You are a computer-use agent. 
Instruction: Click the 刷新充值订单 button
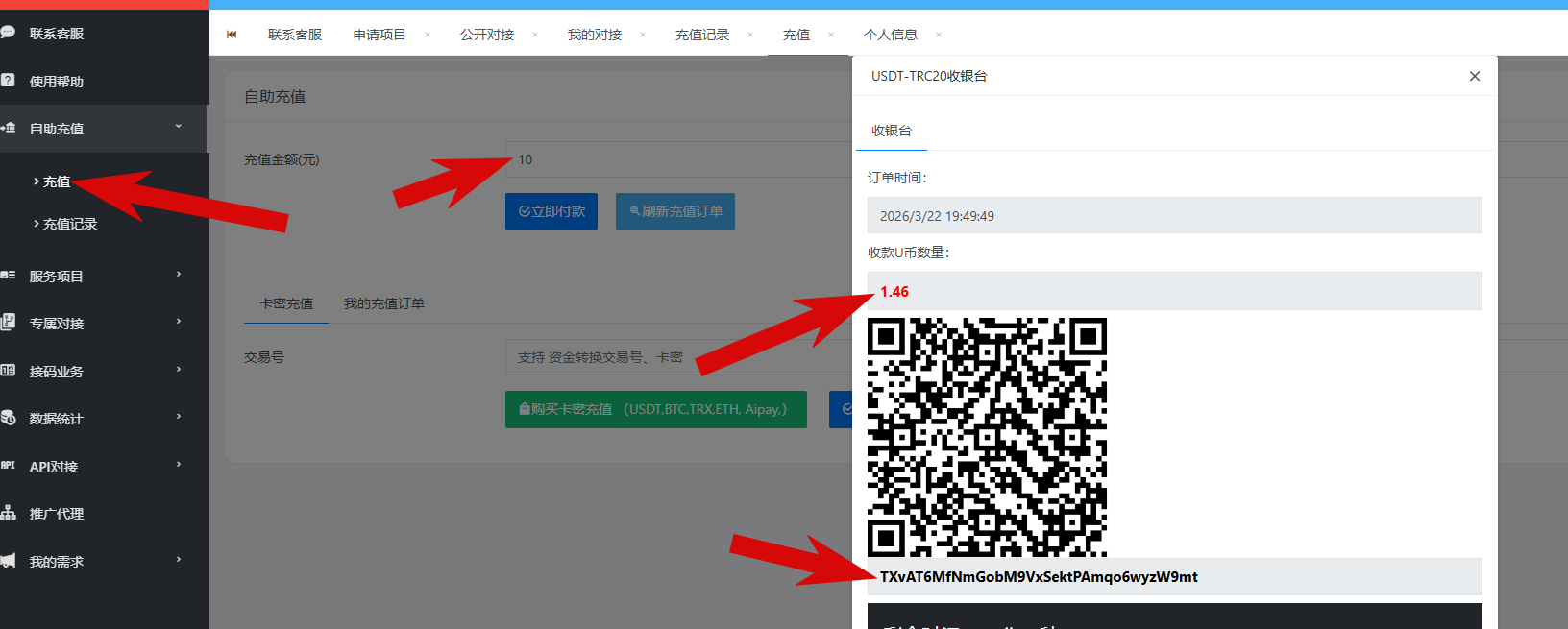click(675, 211)
